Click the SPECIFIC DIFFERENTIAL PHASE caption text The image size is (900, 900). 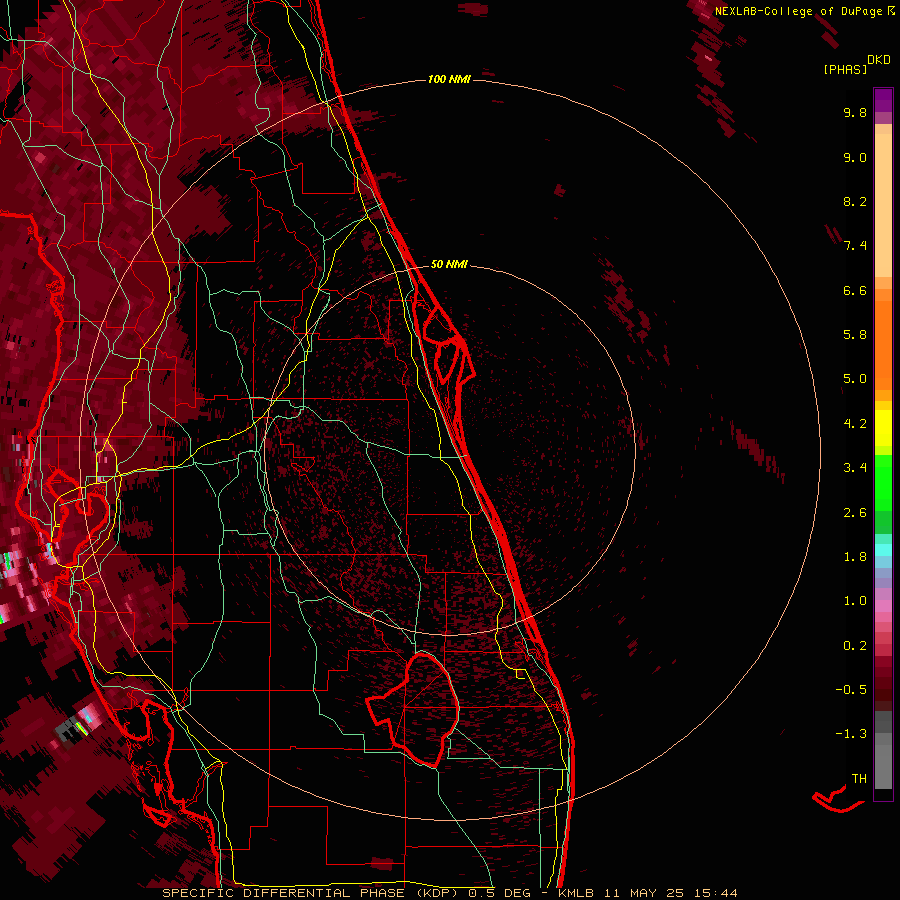point(285,893)
